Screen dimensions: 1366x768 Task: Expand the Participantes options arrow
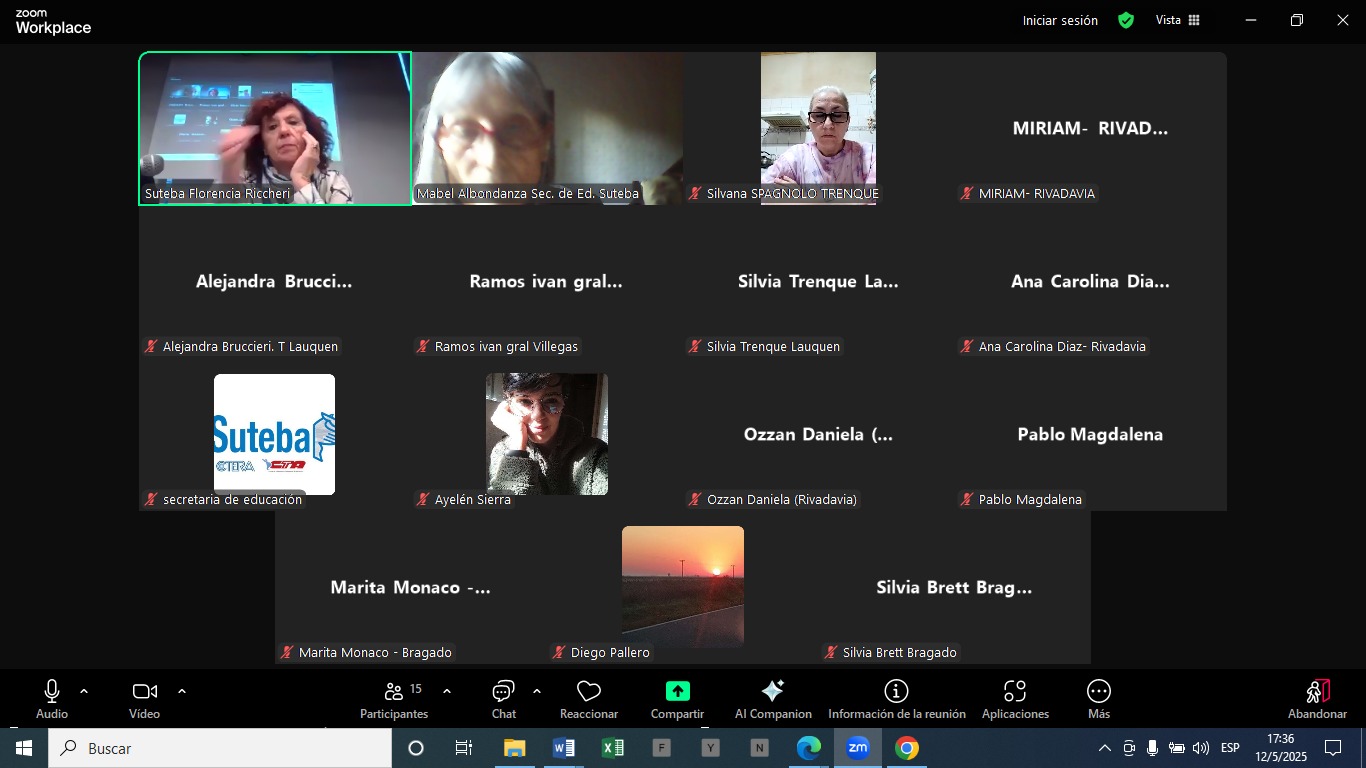[x=447, y=691]
